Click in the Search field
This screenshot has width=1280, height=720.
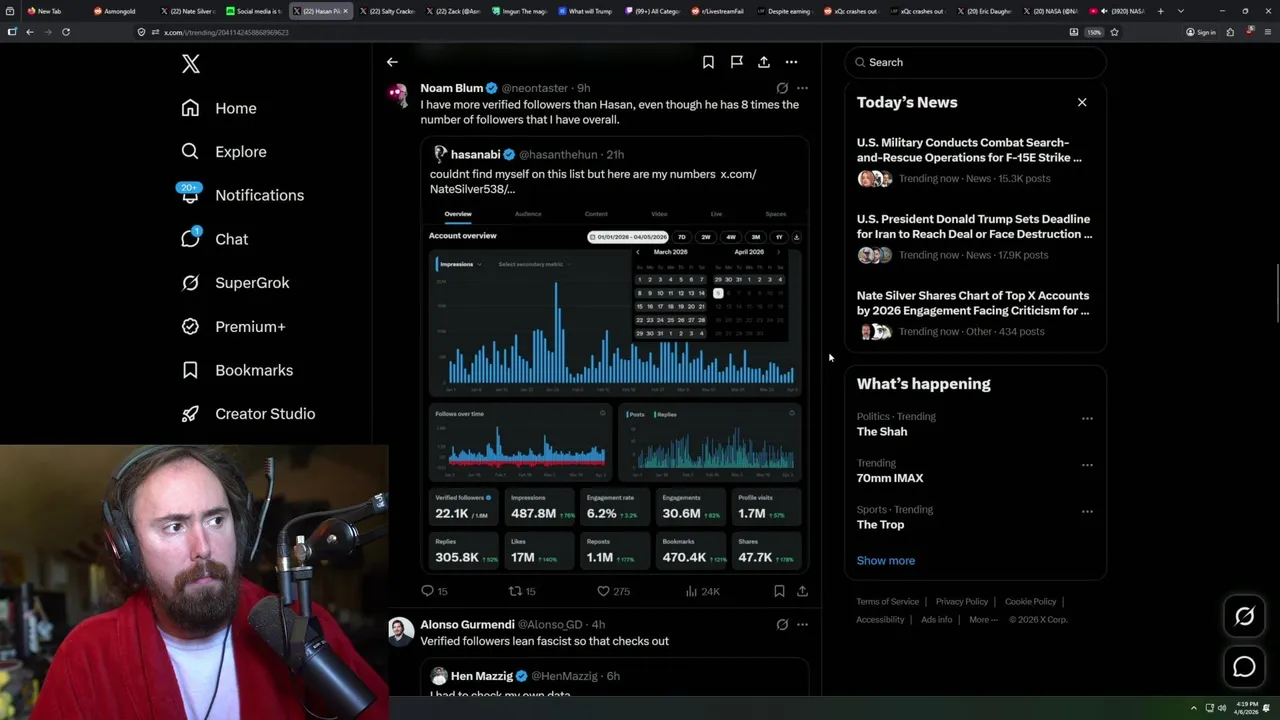pos(975,62)
